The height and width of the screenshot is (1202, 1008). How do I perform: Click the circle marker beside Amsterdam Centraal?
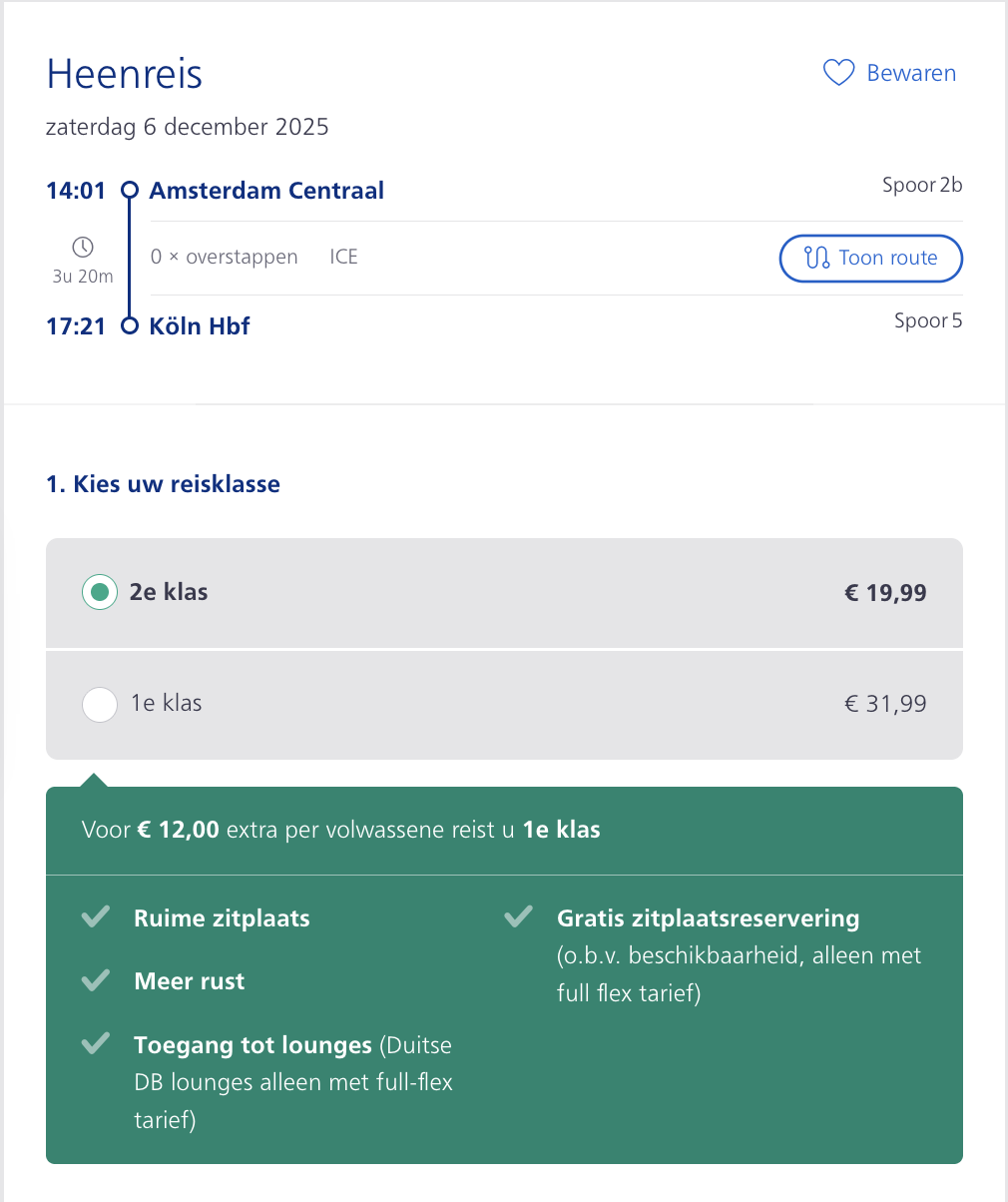129,190
